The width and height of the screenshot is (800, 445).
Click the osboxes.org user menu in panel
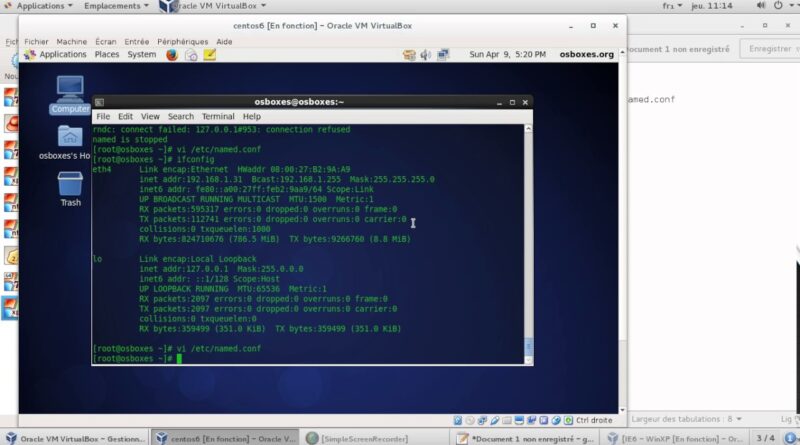[x=586, y=54]
